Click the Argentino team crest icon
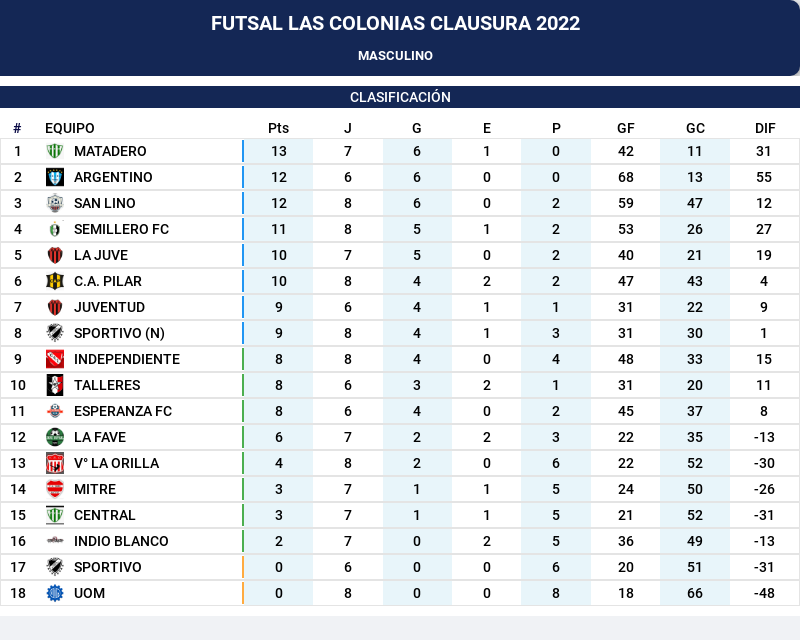 pyautogui.click(x=55, y=177)
